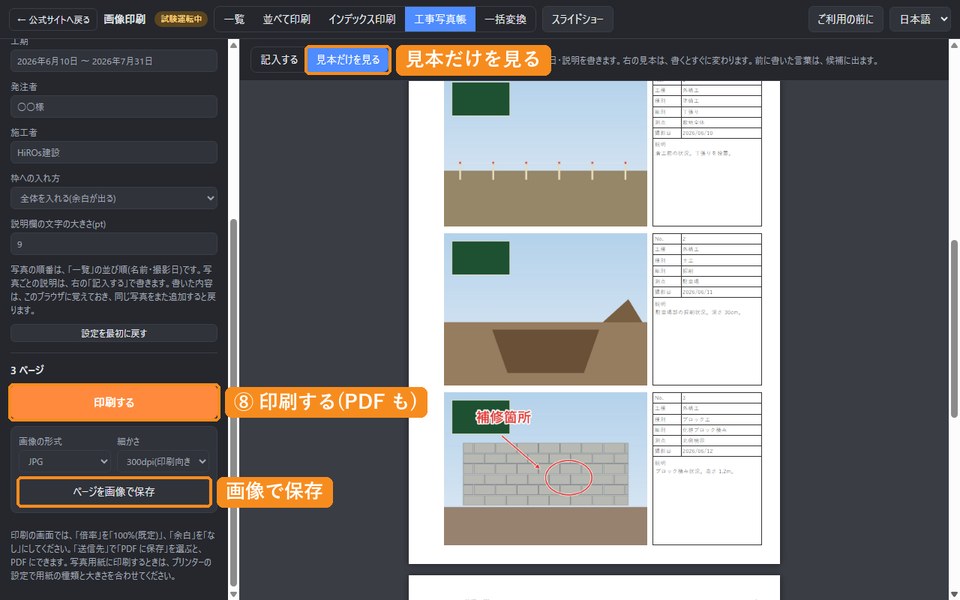Click the block wall photo marked 補修箇所
This screenshot has width=960, height=600.
point(546,468)
